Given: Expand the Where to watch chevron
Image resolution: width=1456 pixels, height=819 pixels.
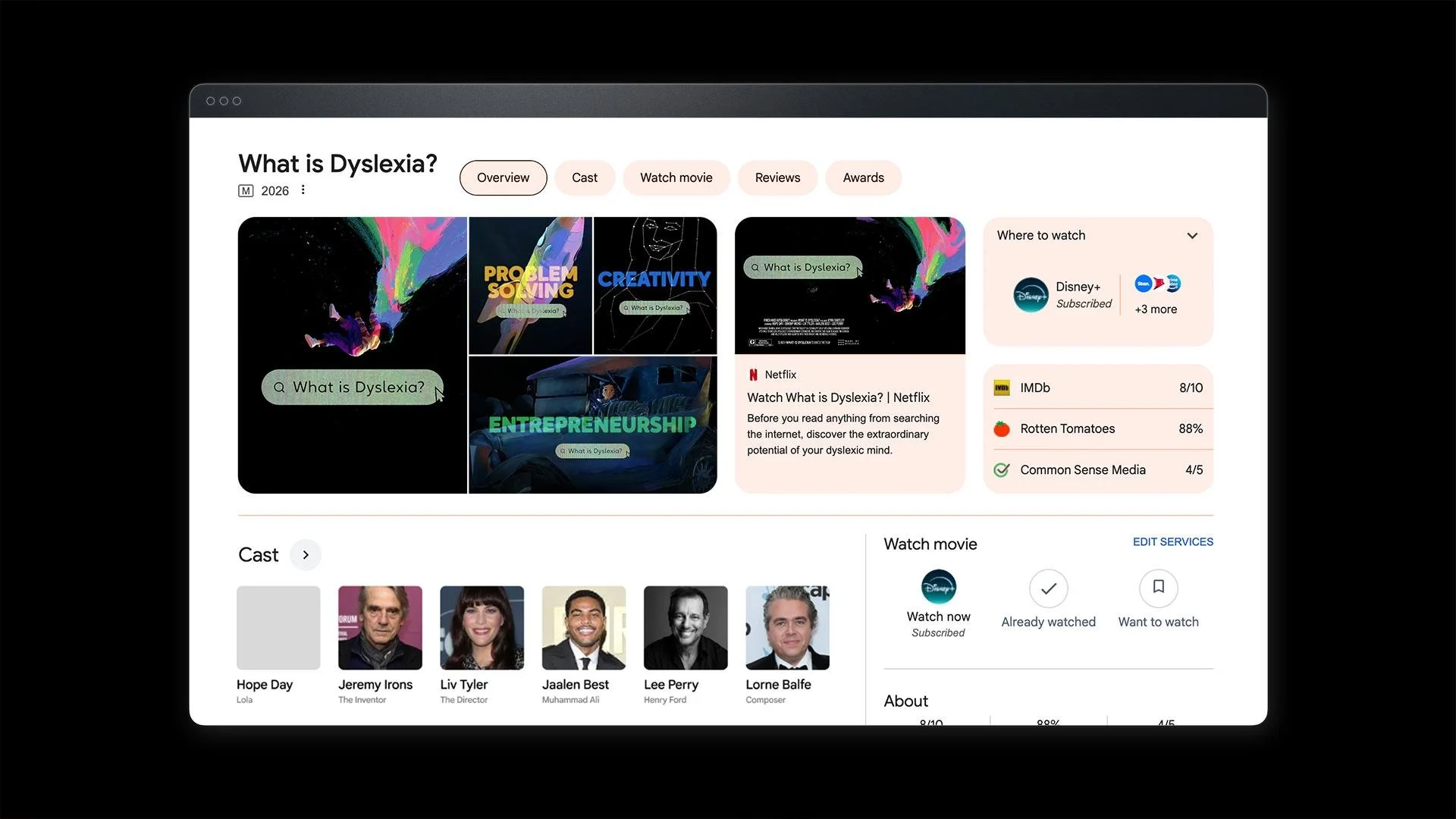Looking at the screenshot, I should [1192, 236].
